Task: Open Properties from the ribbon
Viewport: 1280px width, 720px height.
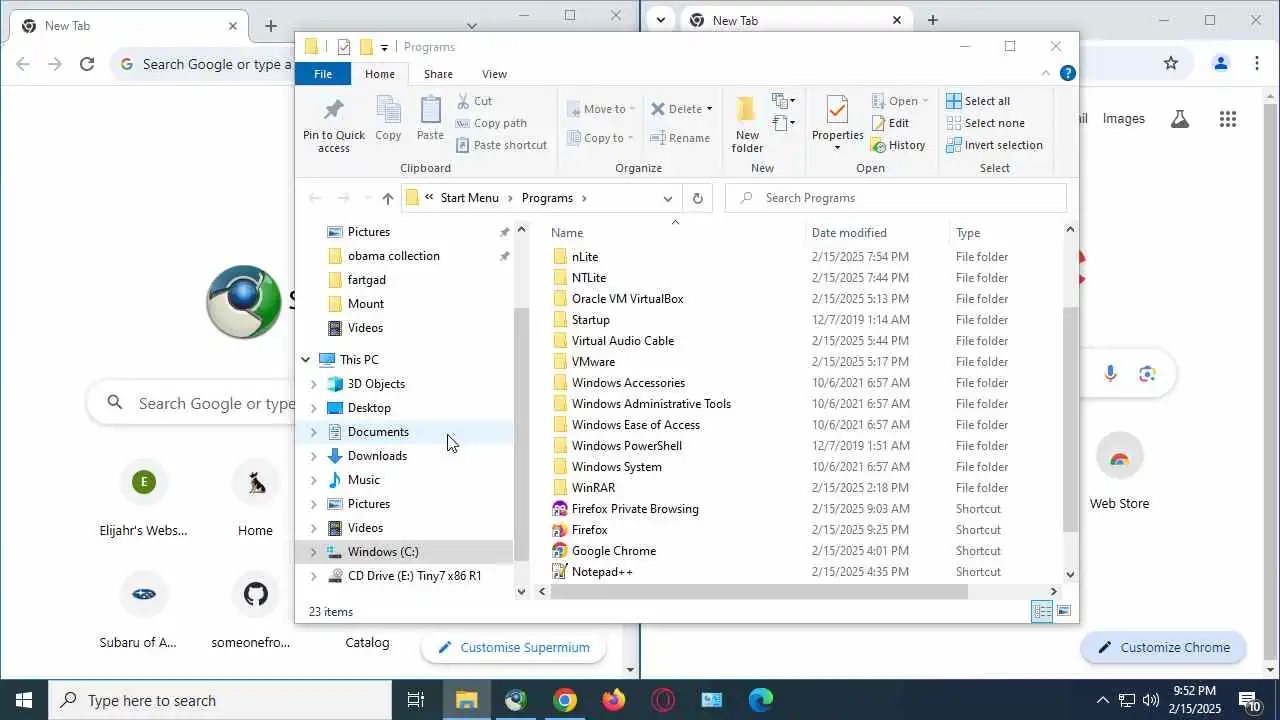Action: [x=837, y=124]
